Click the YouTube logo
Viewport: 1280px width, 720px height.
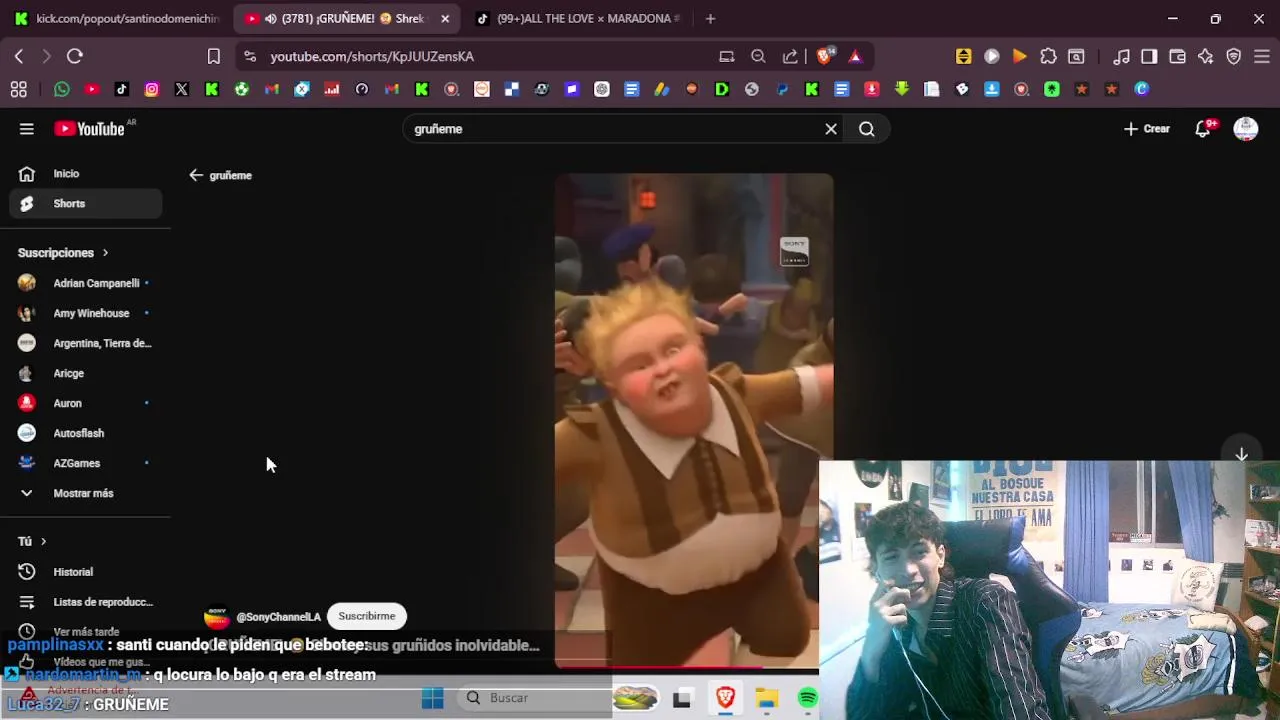click(89, 129)
